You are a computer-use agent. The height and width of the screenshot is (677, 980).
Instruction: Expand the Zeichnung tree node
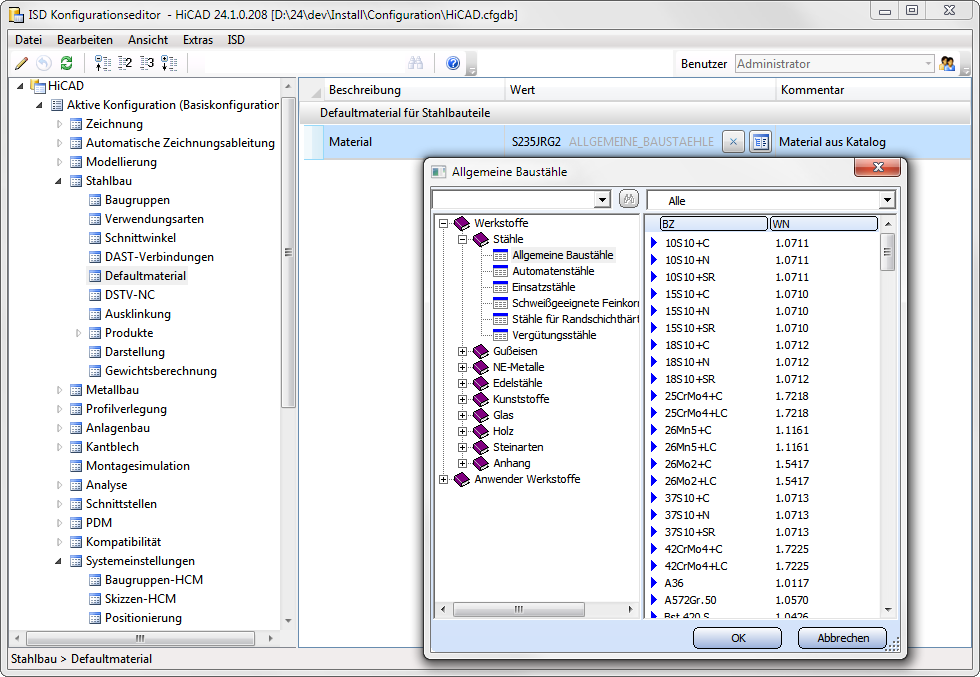pos(59,124)
